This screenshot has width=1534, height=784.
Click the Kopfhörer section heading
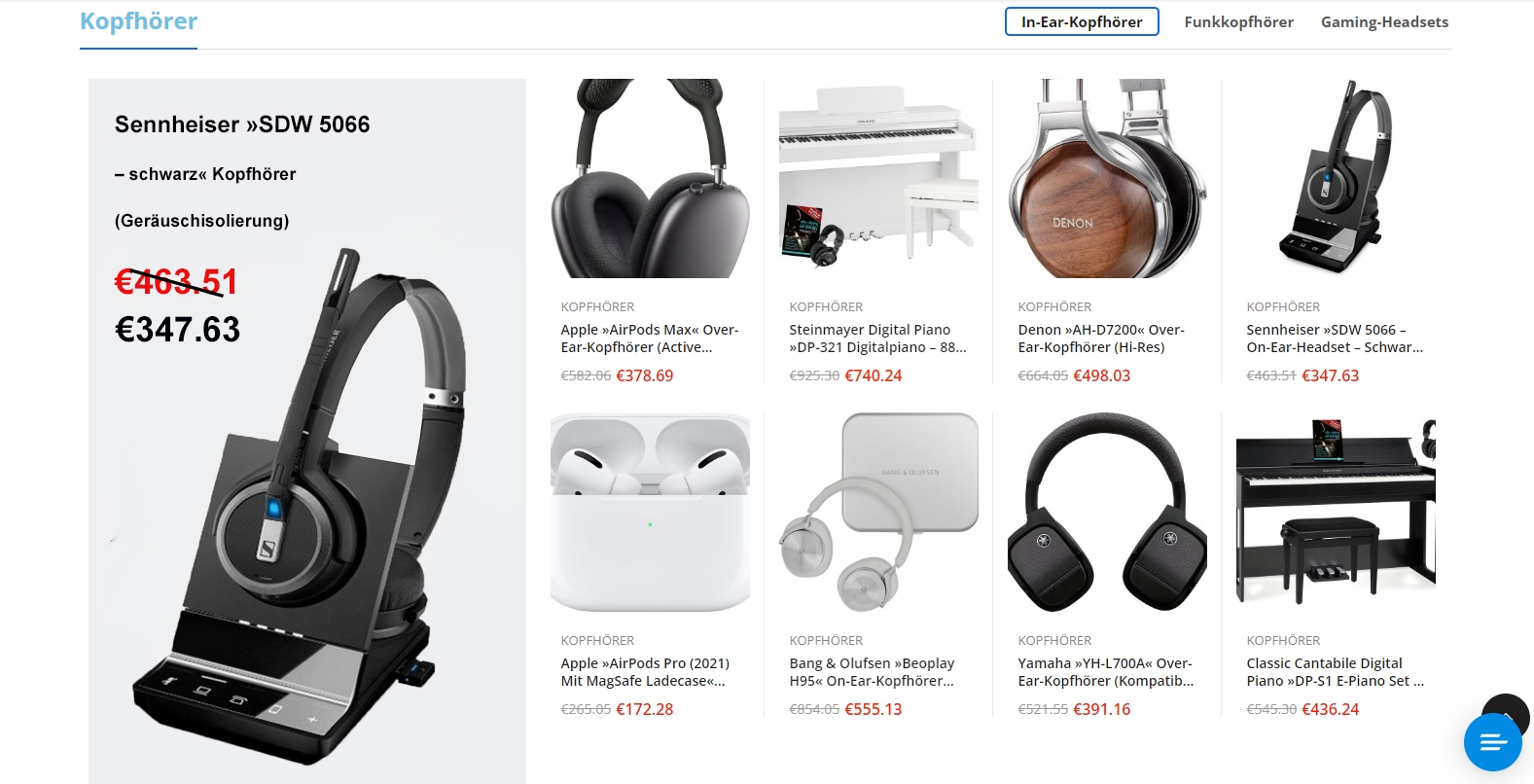coord(138,20)
